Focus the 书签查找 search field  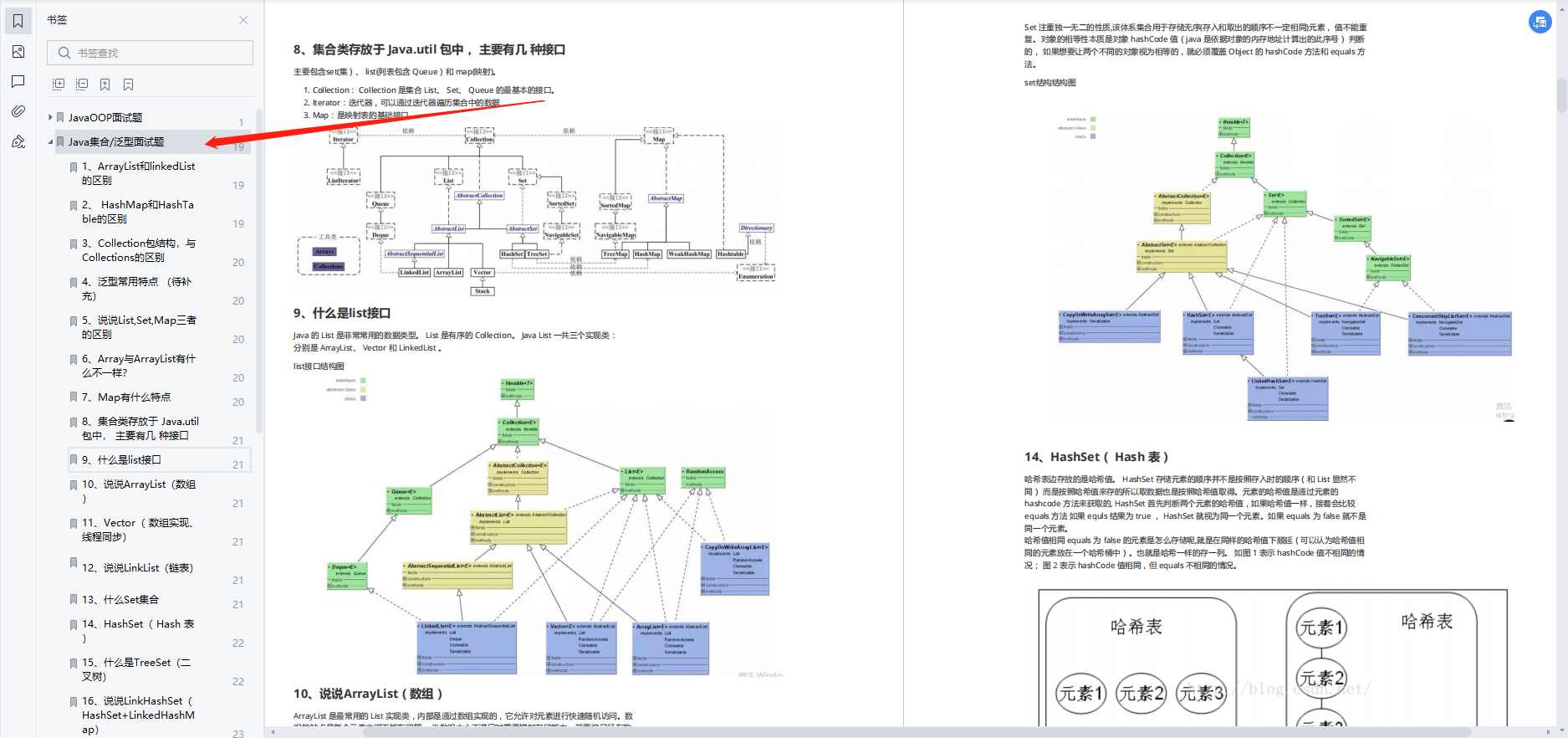[151, 53]
